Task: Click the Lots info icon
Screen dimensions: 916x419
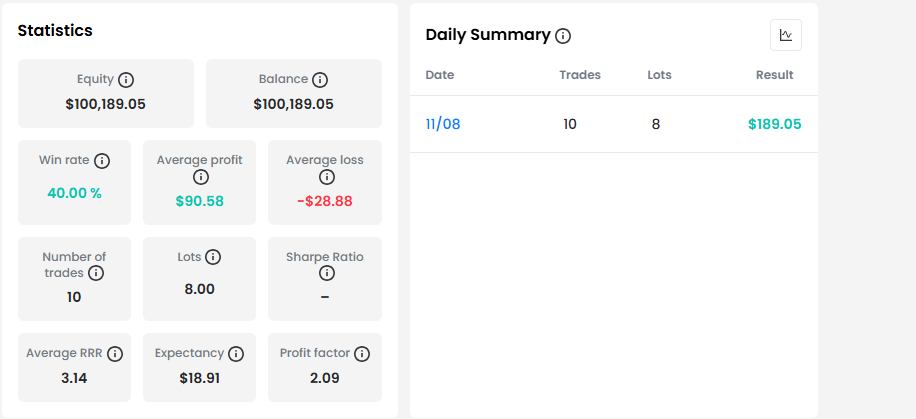Action: click(x=213, y=257)
